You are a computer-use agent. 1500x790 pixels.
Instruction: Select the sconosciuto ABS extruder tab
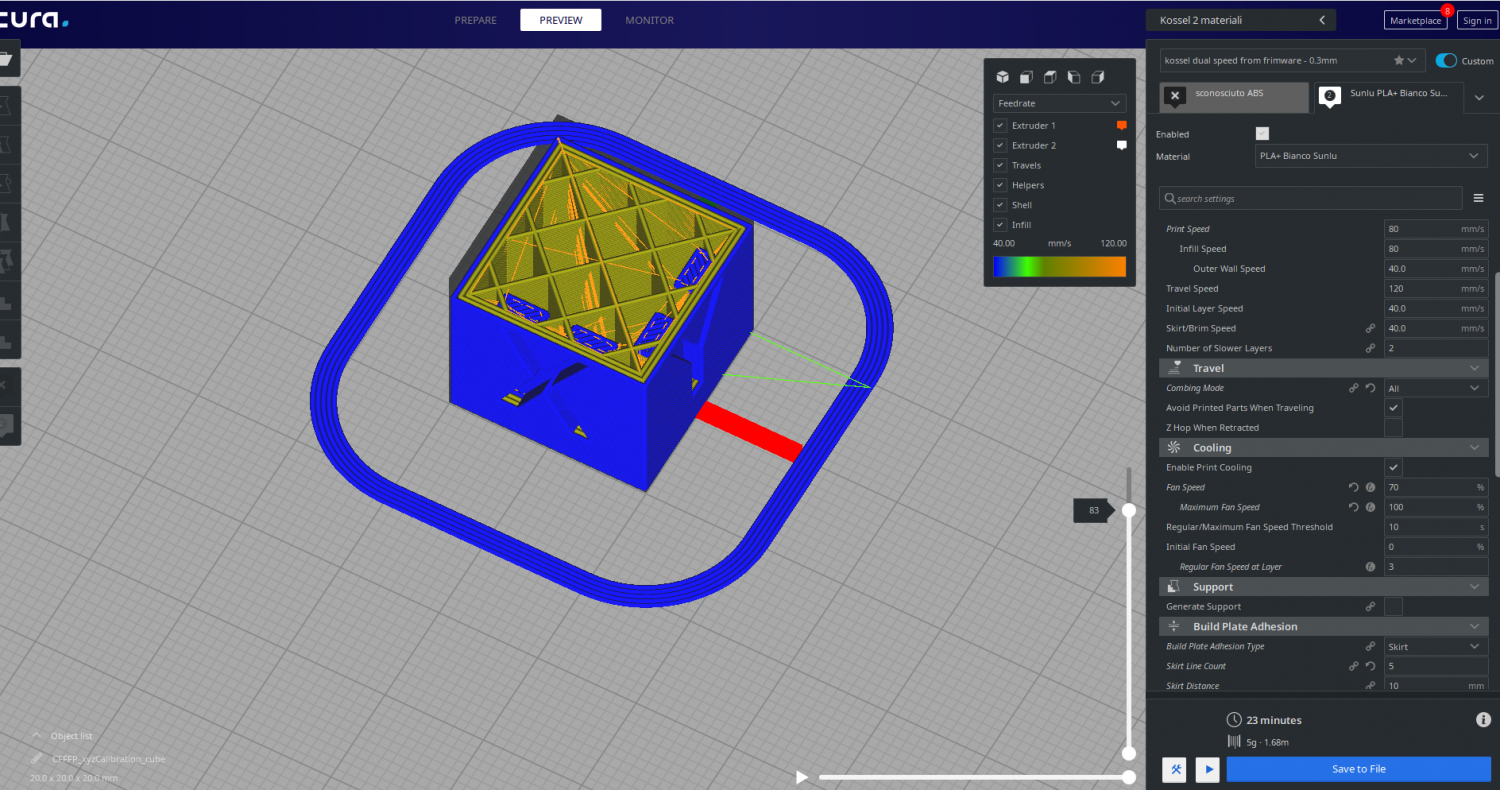pyautogui.click(x=1234, y=96)
